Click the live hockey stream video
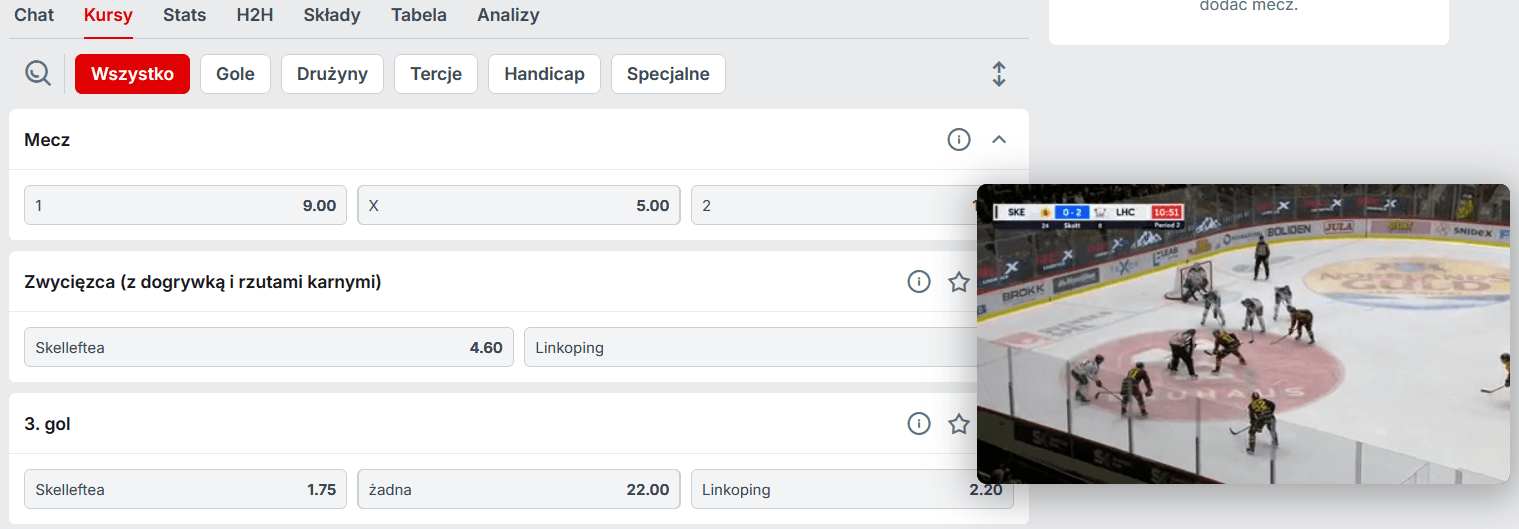 pyautogui.click(x=1243, y=340)
